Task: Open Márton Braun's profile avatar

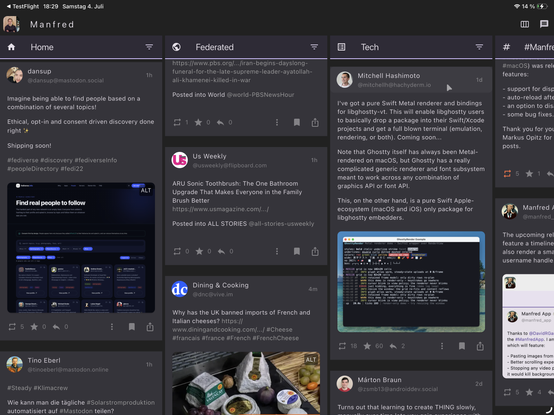Action: (x=344, y=384)
